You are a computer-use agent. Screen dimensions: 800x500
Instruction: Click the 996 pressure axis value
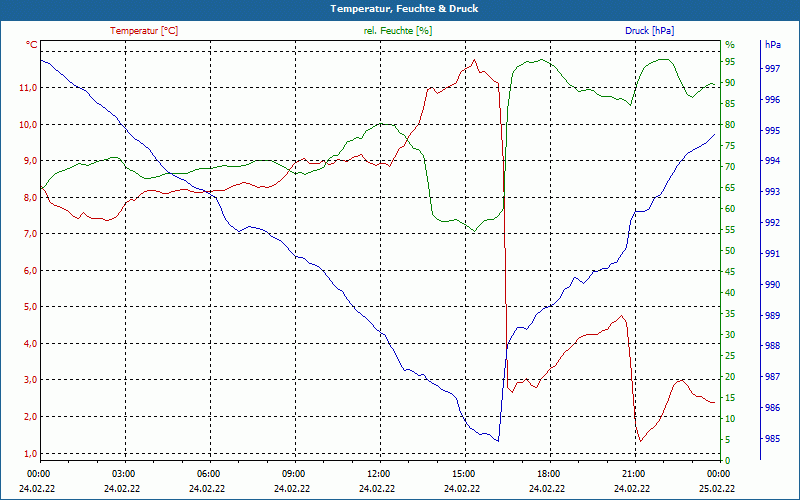(x=772, y=100)
